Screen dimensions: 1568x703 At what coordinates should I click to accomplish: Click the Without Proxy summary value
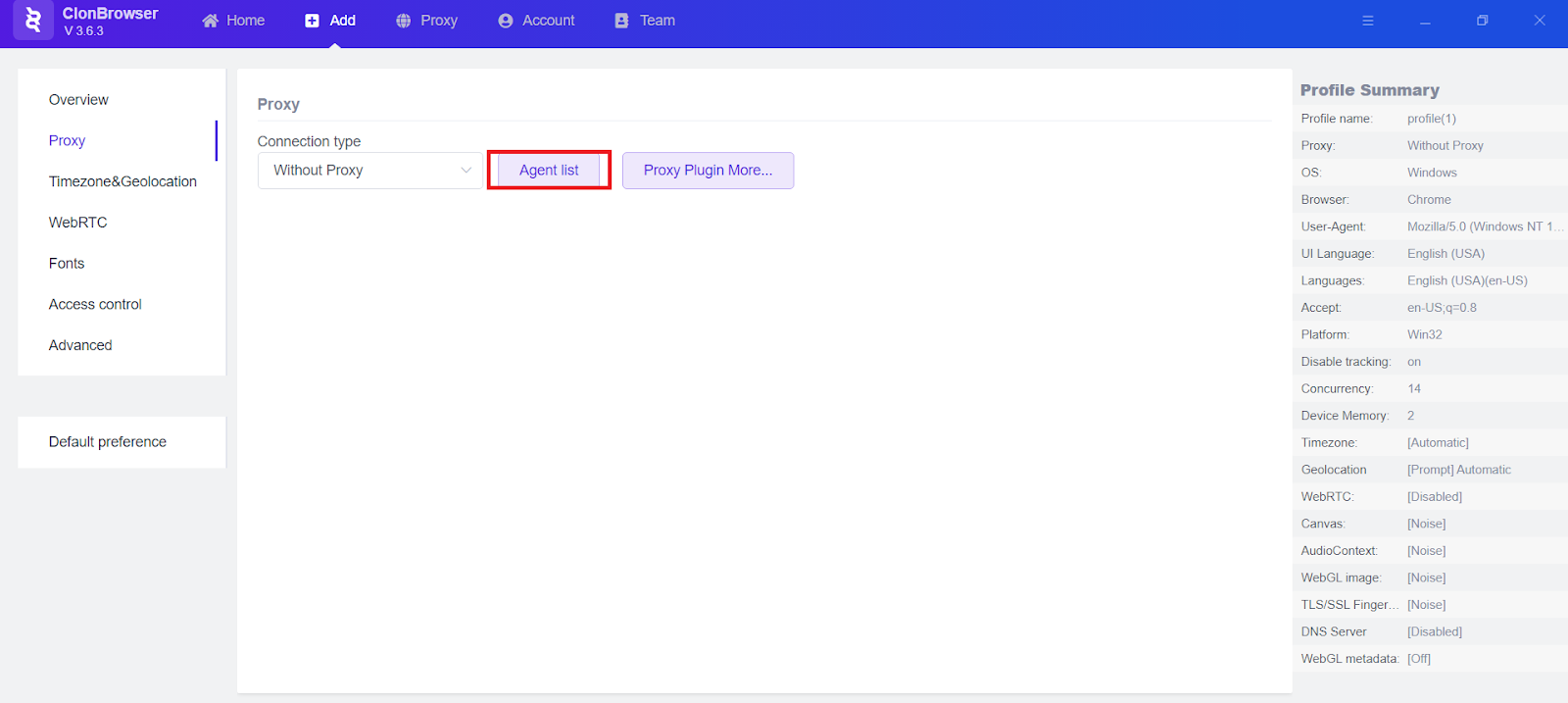(1445, 146)
